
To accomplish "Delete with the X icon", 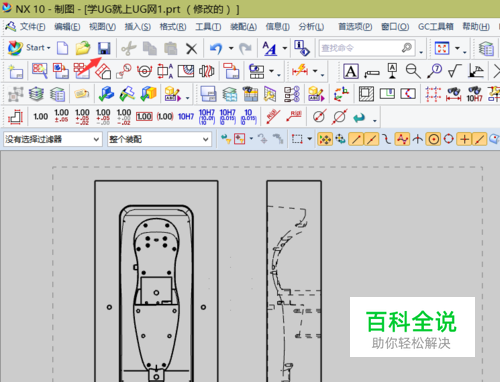I will [x=191, y=49].
